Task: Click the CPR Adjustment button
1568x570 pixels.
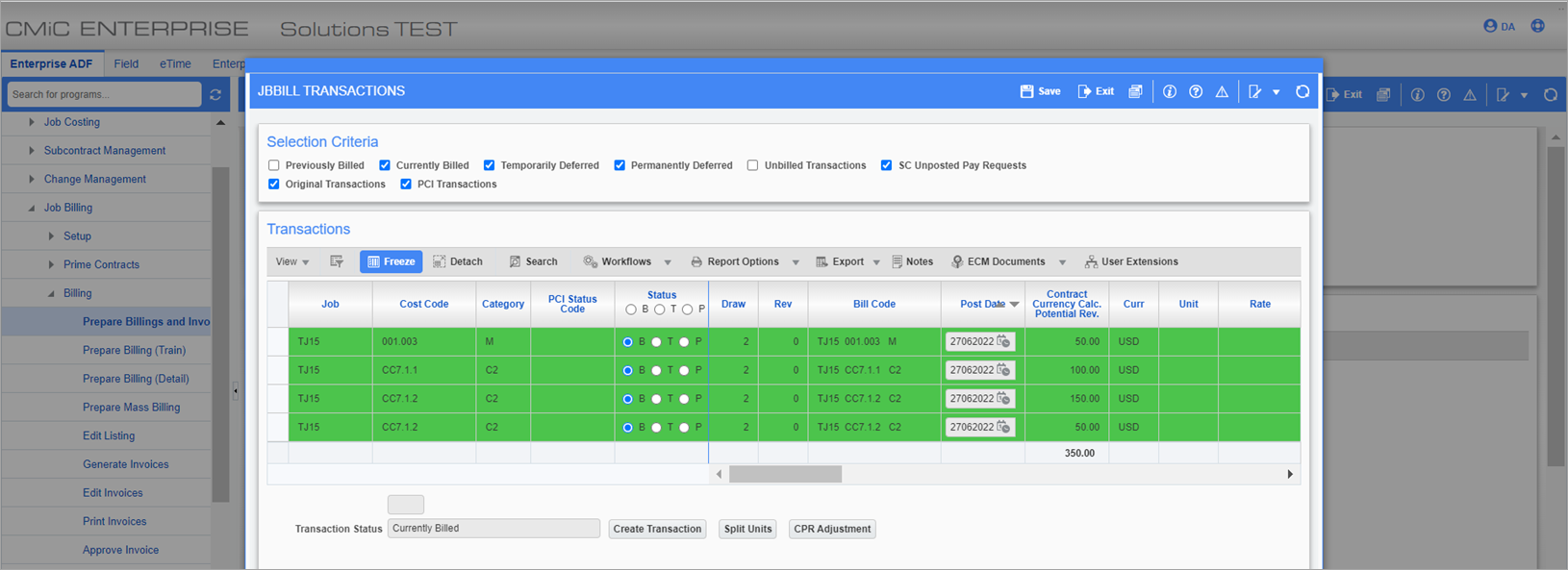Action: (x=832, y=529)
